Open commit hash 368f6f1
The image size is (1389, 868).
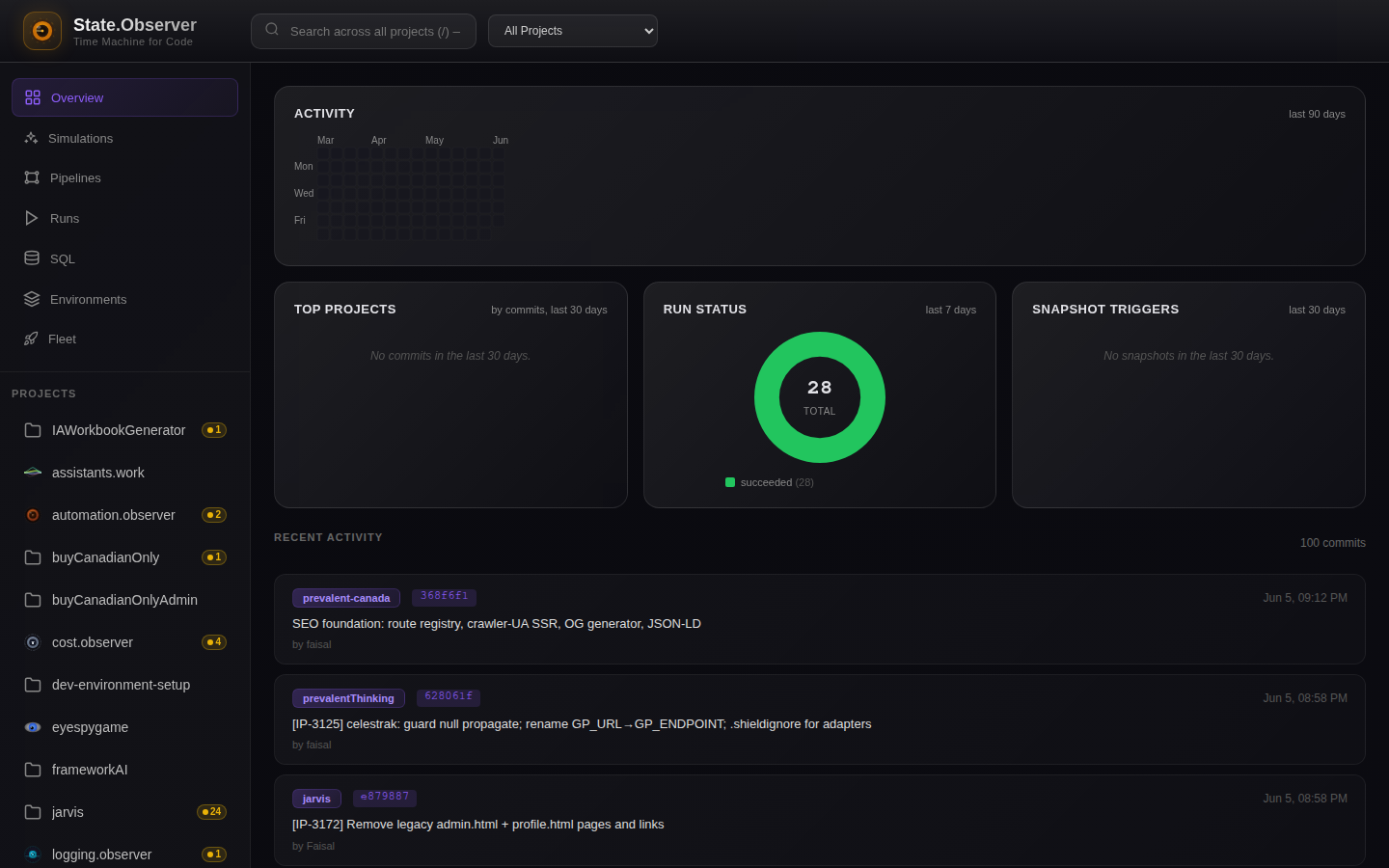click(x=444, y=596)
